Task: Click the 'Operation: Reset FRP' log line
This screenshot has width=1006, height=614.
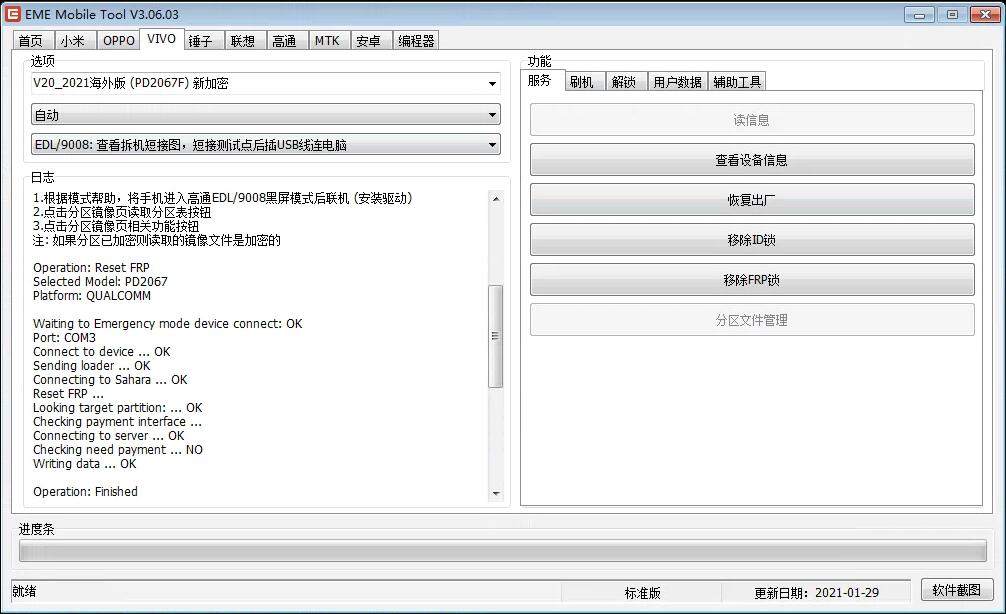Action: pyautogui.click(x=91, y=268)
